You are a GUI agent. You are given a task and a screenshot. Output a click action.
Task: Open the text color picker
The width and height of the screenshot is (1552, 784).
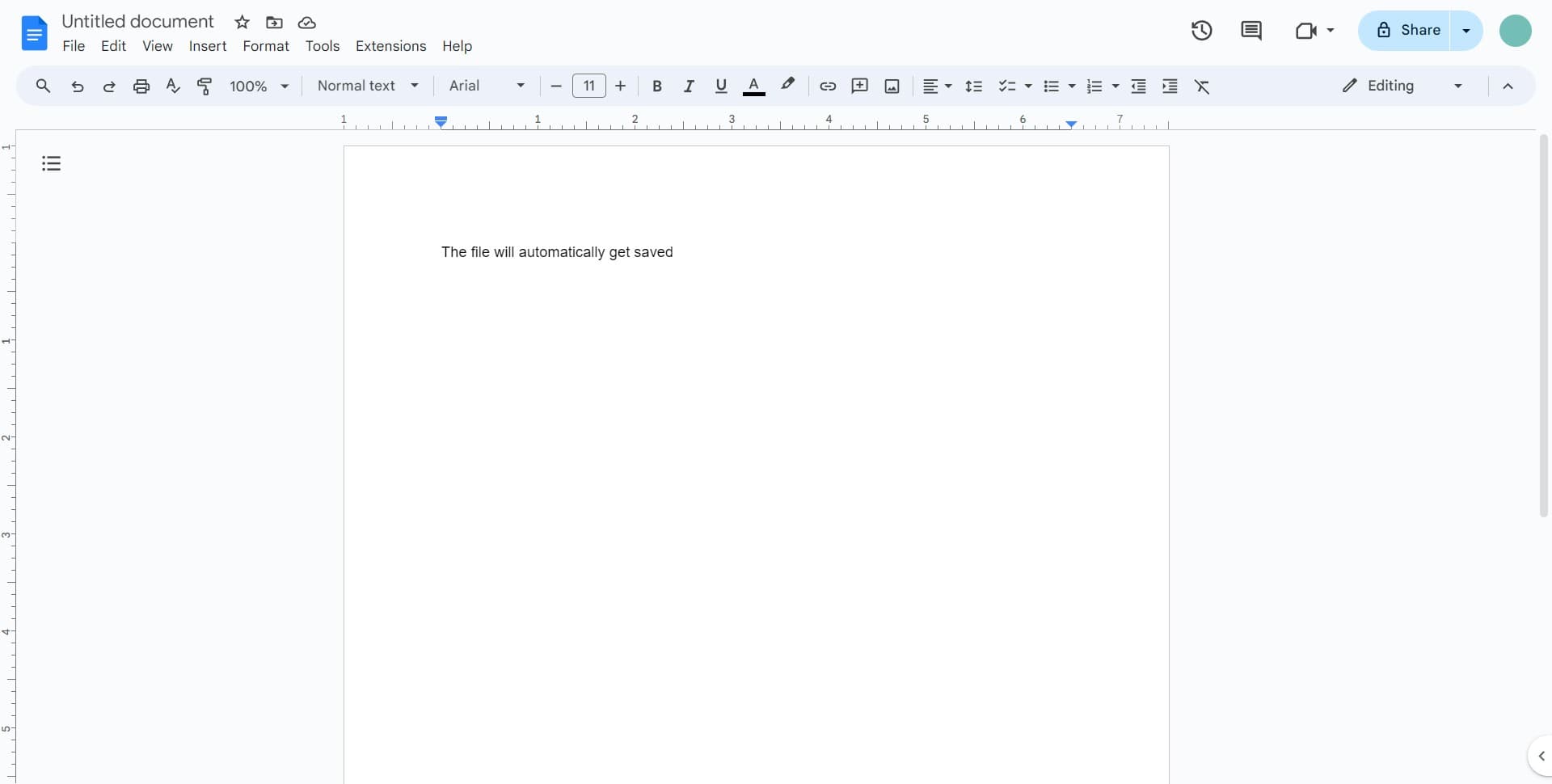[754, 86]
